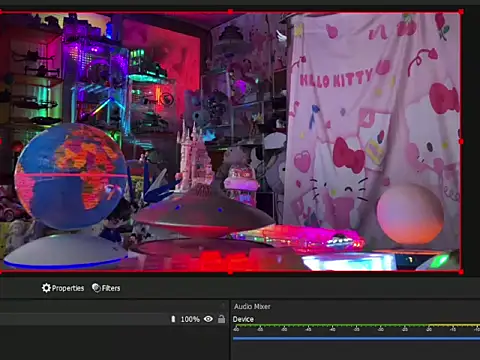Click the battery icon beside 100%
Viewport: 480px width, 360px height.
(x=173, y=319)
